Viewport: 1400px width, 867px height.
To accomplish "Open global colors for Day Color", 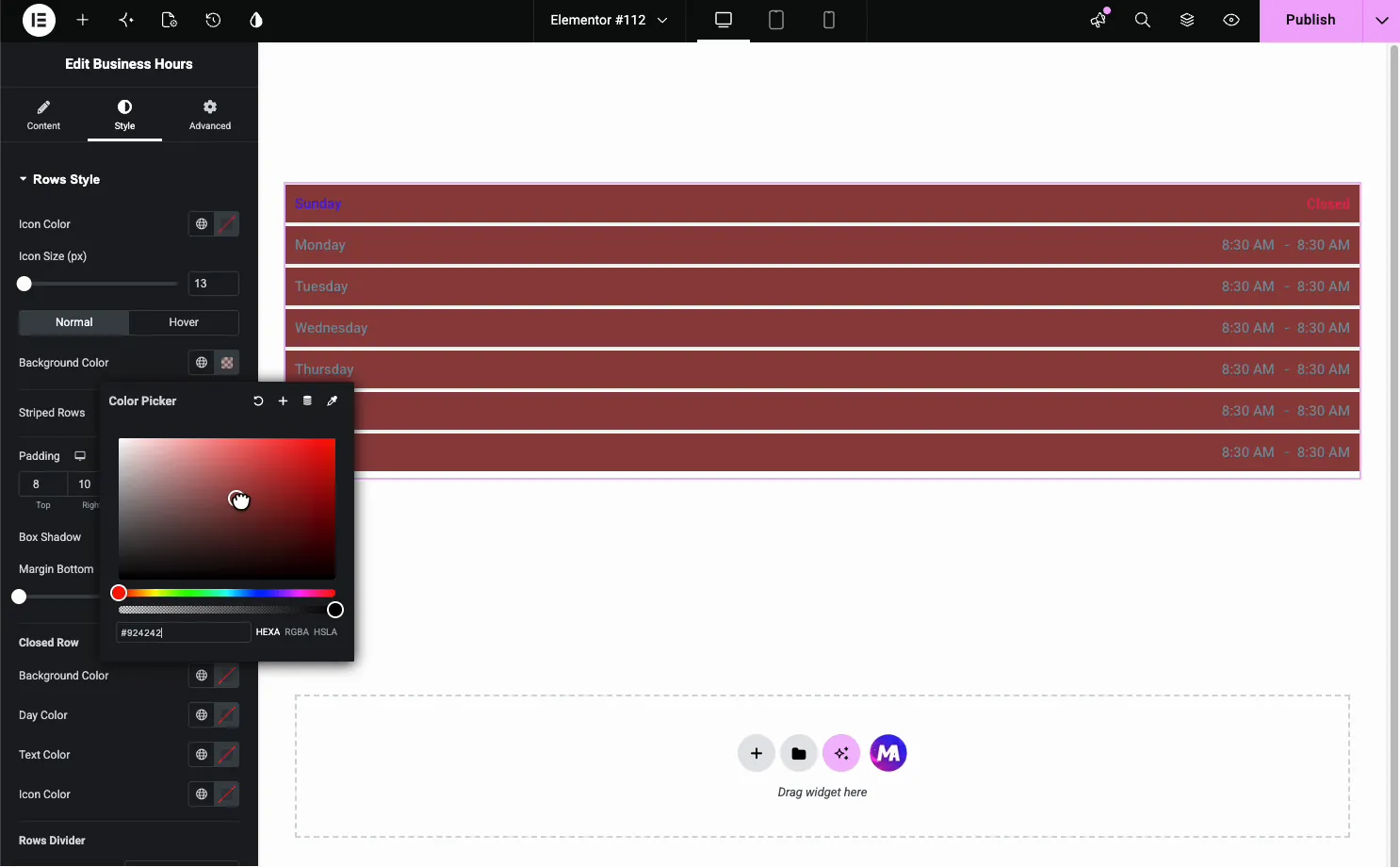I will [x=202, y=715].
